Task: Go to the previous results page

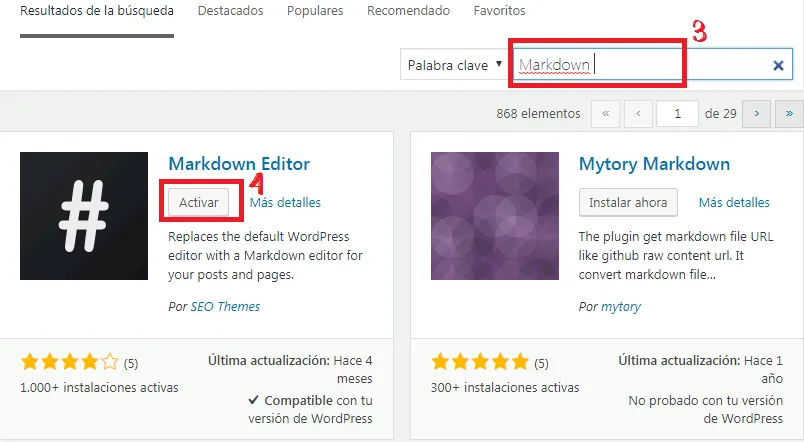Action: [638, 113]
